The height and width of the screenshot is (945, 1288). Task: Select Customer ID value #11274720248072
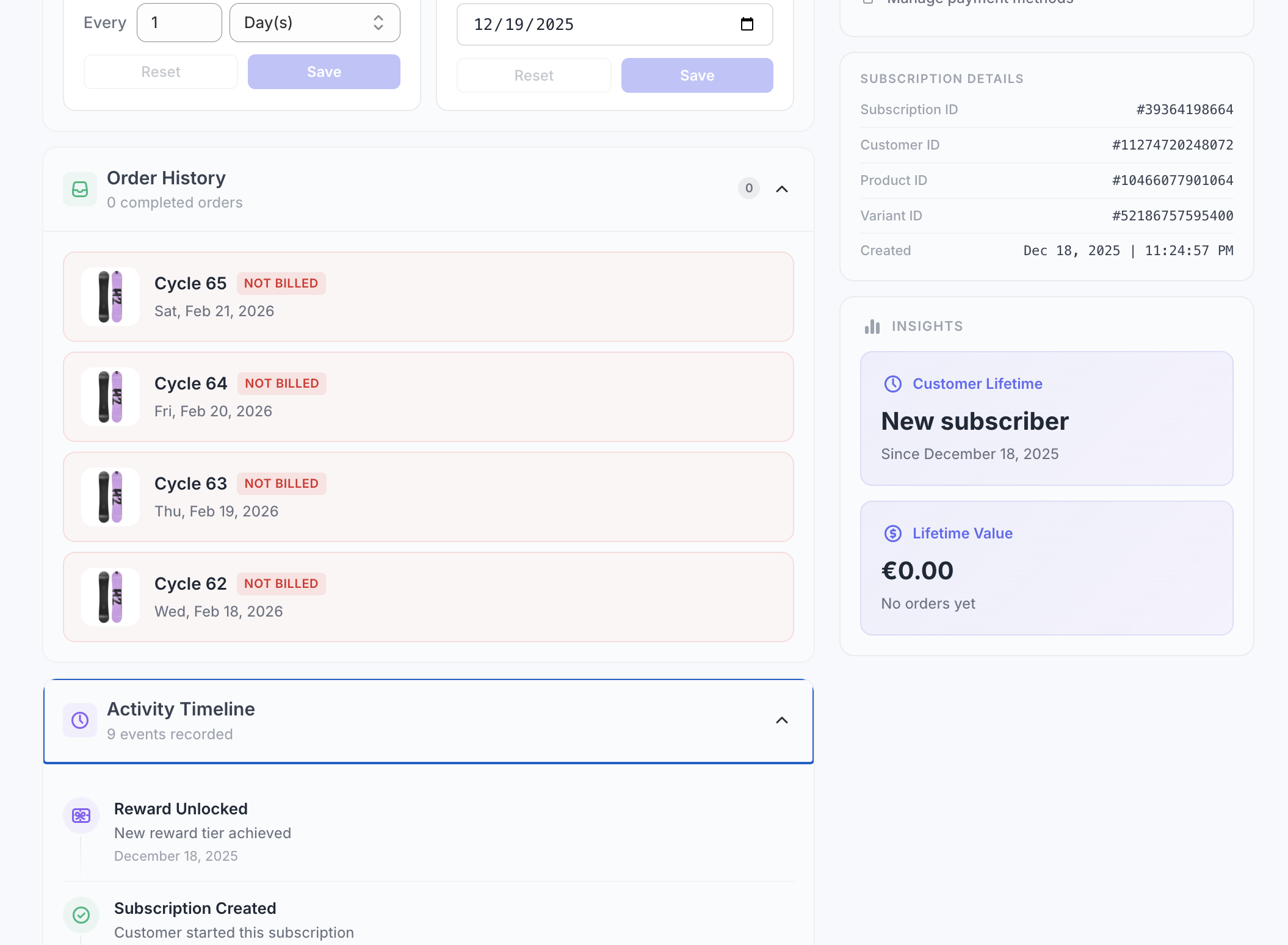coord(1173,145)
